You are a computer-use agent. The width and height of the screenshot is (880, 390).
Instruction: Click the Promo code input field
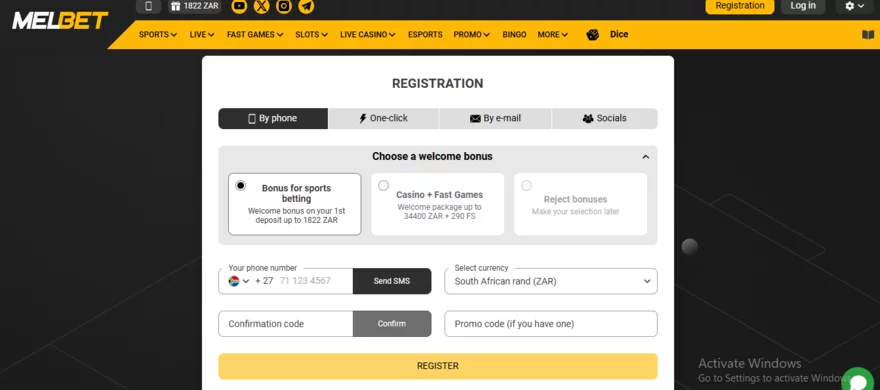(x=551, y=324)
